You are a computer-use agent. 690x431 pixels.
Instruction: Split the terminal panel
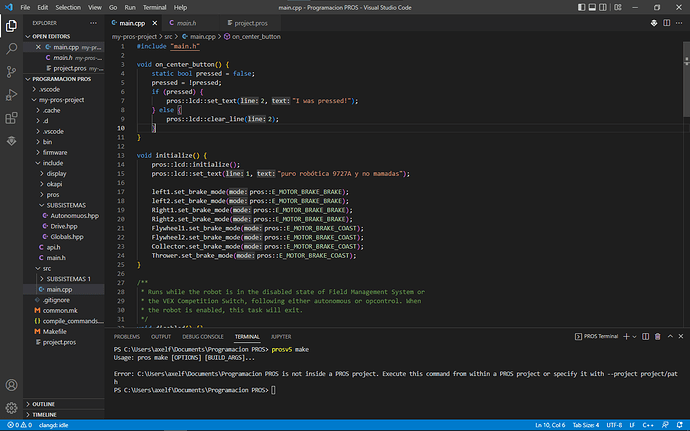(x=646, y=336)
